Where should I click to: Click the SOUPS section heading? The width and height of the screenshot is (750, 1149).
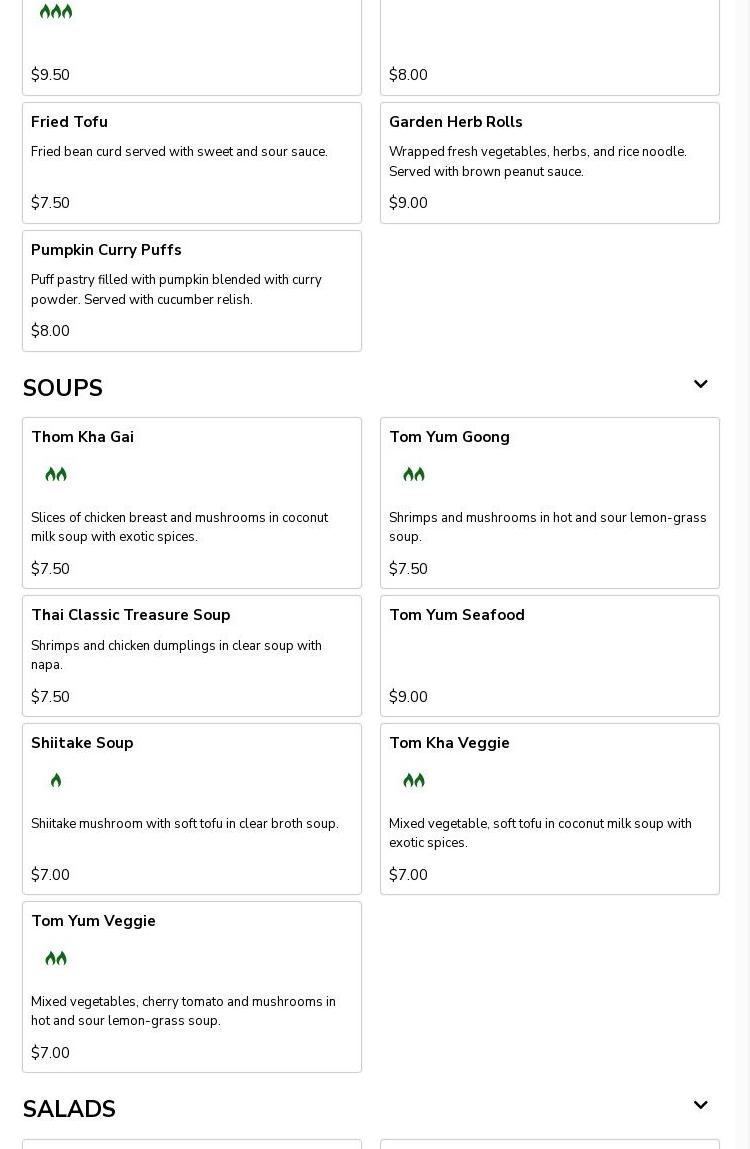coord(63,388)
